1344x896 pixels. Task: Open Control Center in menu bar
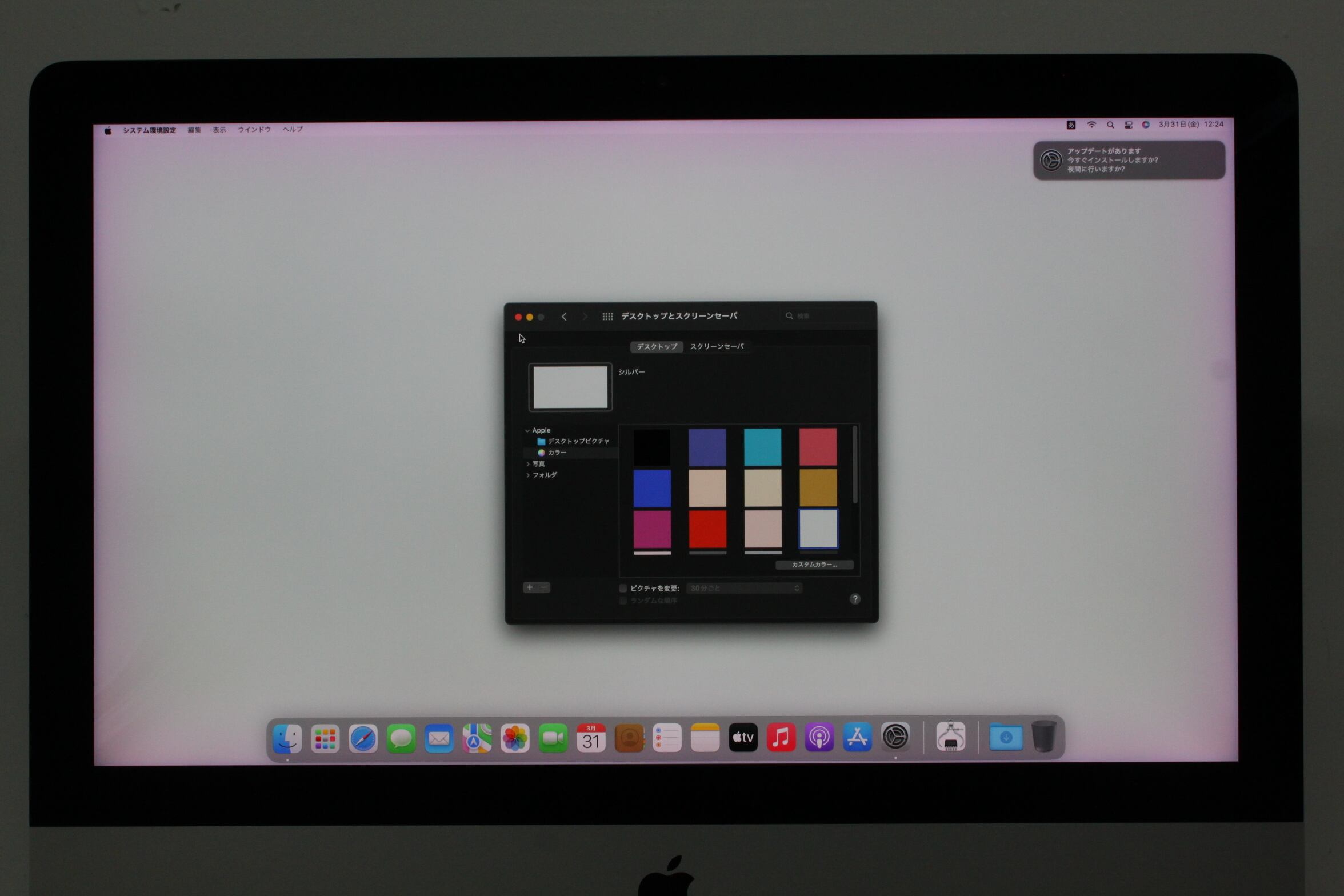coord(1128,125)
